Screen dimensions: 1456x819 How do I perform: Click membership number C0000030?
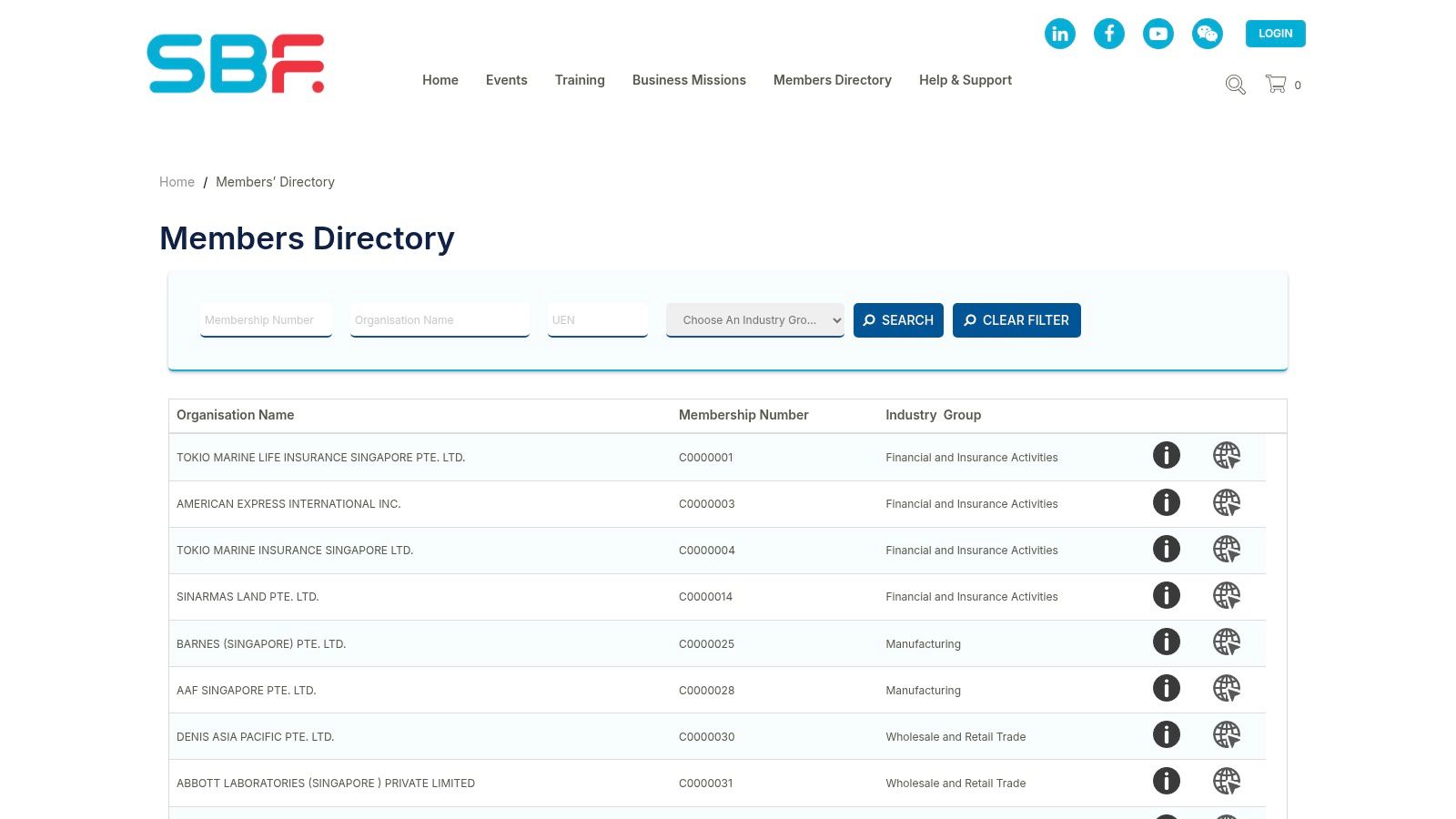coord(707,737)
